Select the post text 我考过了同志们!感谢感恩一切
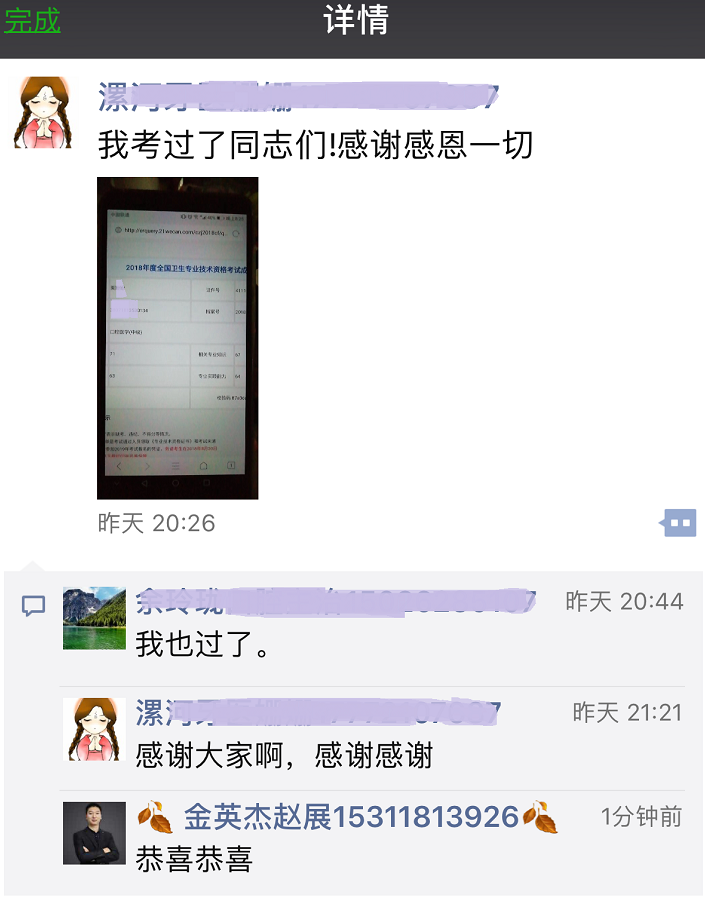 [316, 144]
